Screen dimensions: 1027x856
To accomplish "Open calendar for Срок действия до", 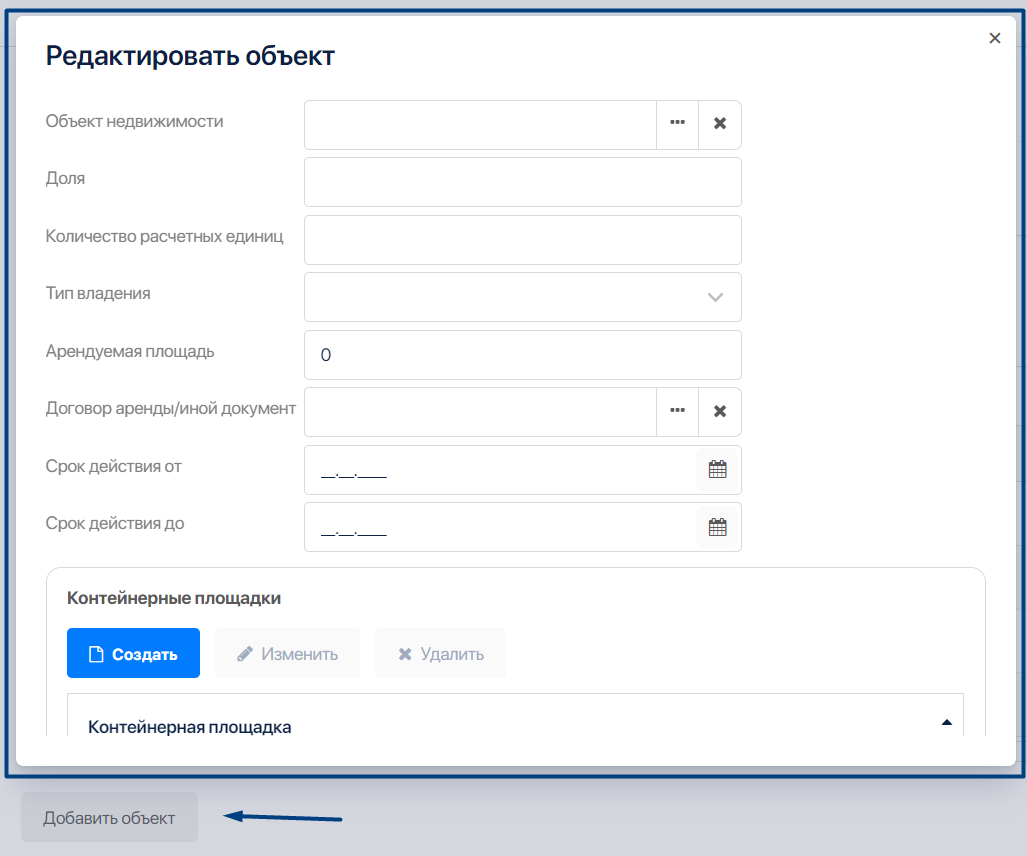I will pyautogui.click(x=717, y=527).
